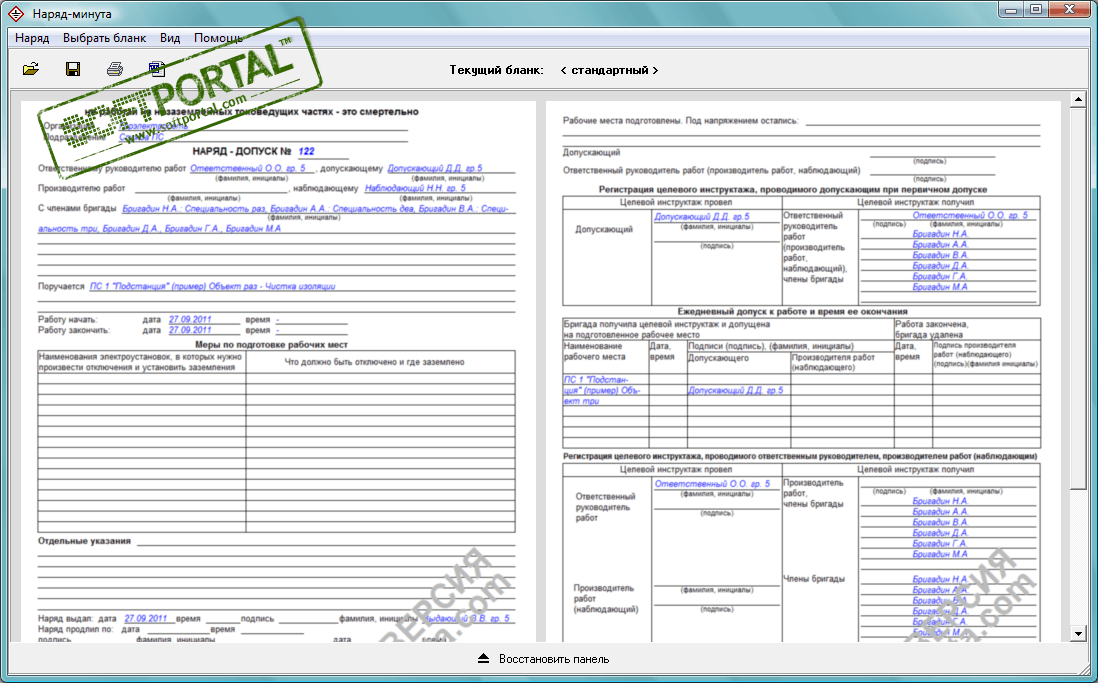Open the Выбрать бланк menu
The width and height of the screenshot is (1098, 683).
[x=104, y=38]
